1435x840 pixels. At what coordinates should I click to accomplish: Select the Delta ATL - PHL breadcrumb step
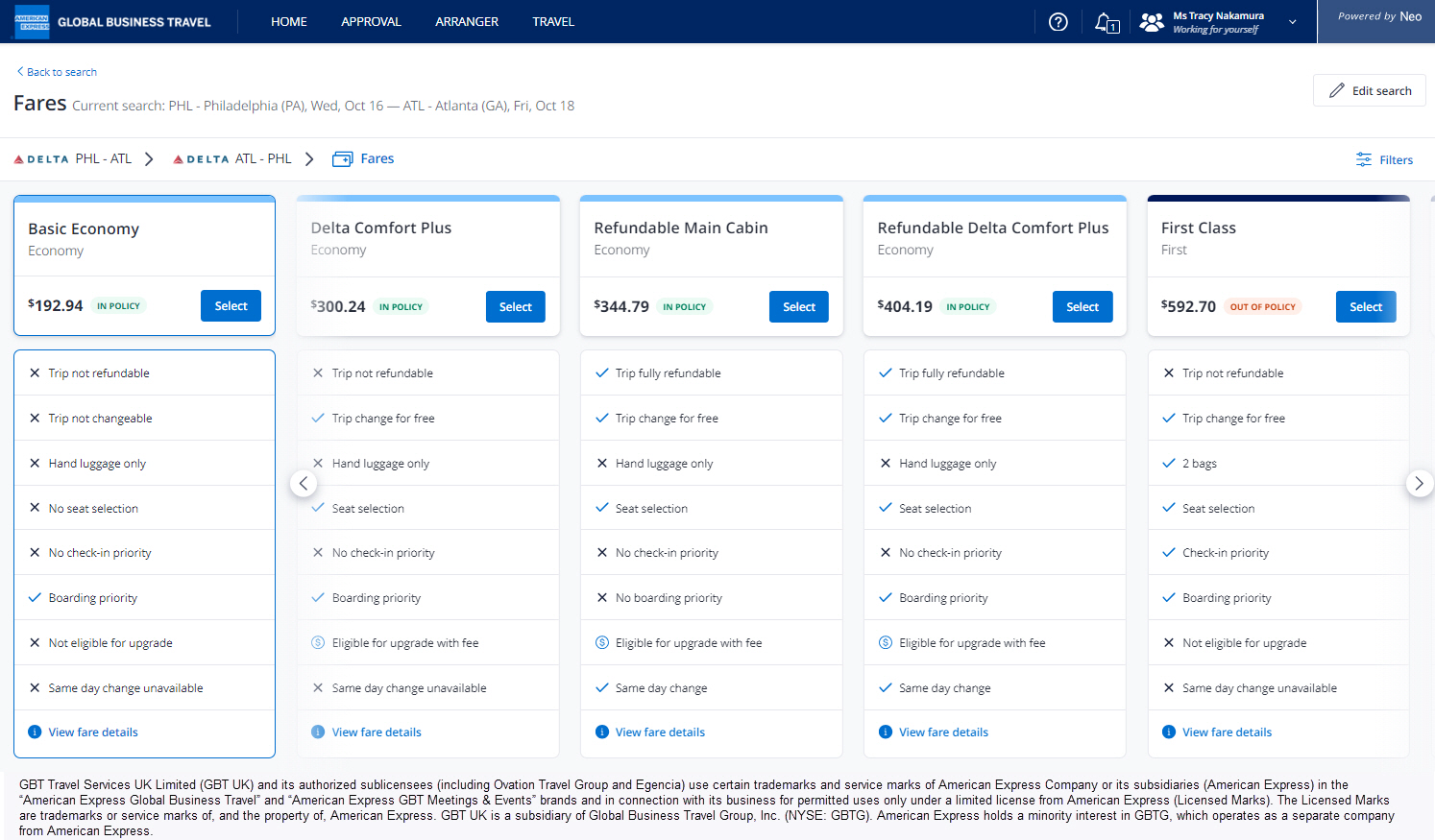(x=232, y=158)
